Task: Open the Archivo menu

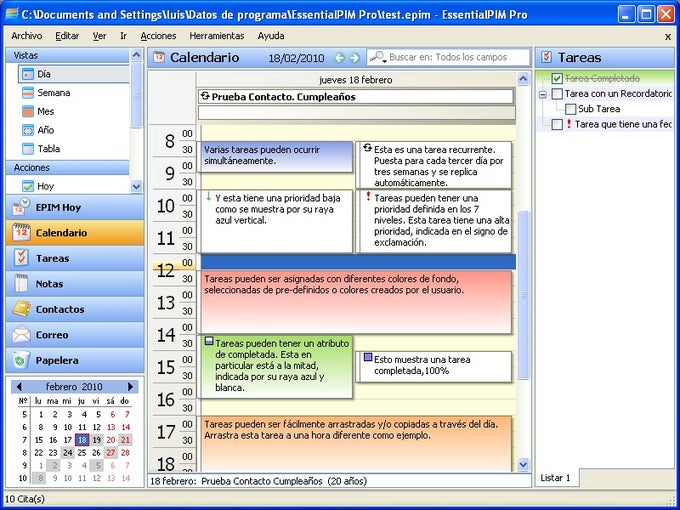Action: 26,36
